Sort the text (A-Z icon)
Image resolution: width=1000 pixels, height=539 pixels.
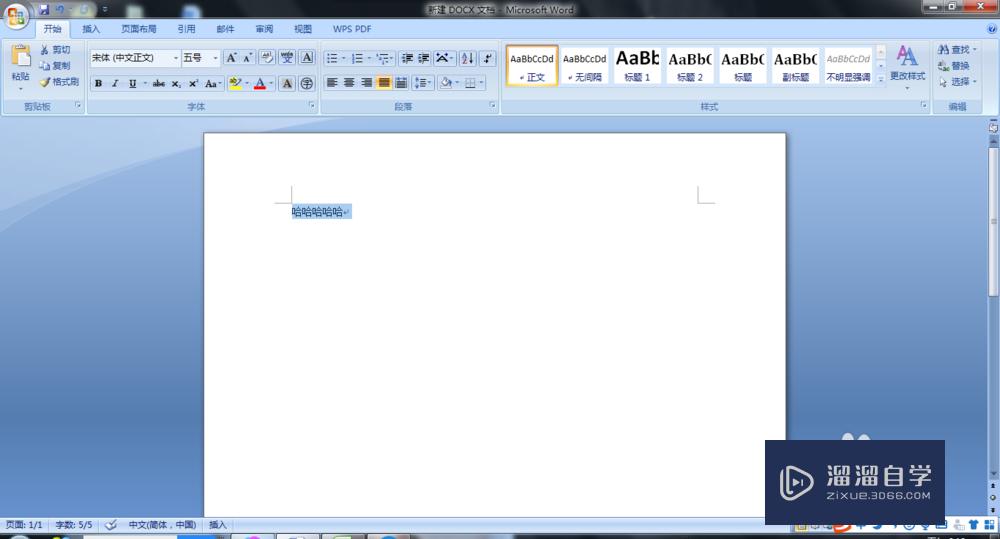[x=467, y=58]
